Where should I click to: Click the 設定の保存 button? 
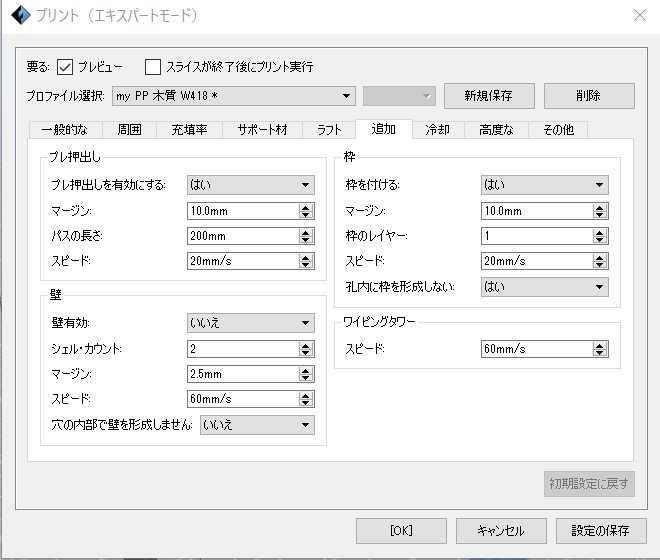(x=601, y=531)
